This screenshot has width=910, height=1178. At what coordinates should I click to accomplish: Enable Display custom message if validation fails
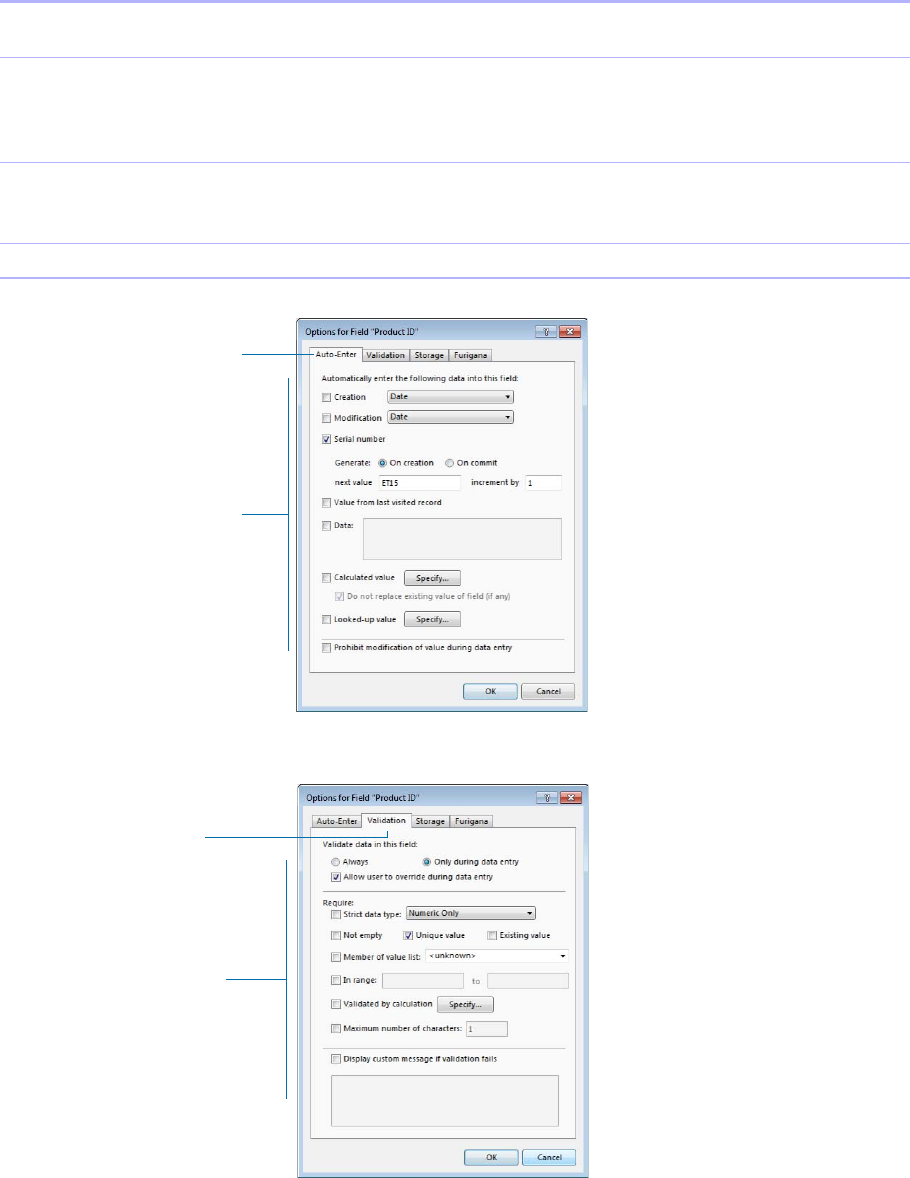pos(335,1059)
